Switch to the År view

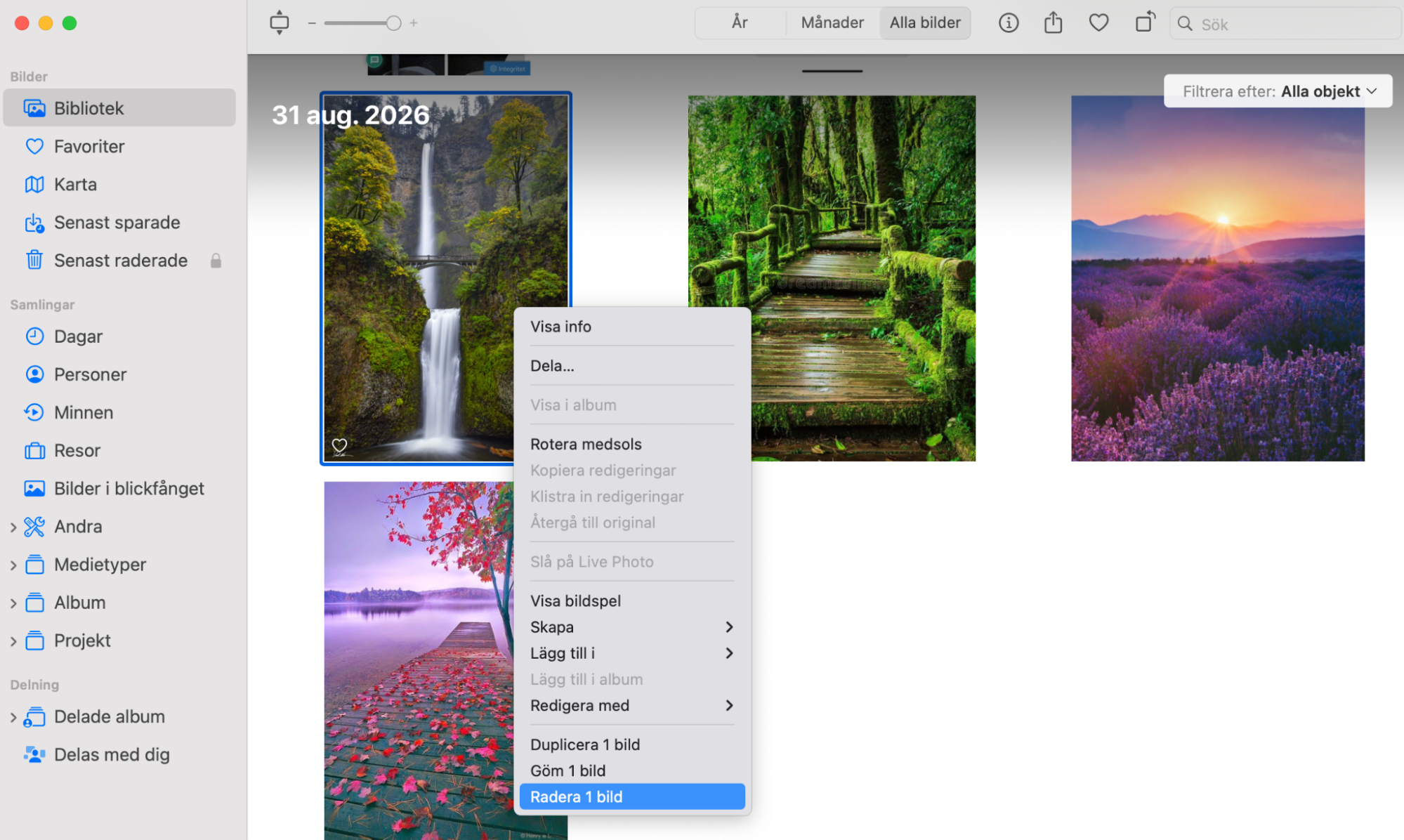(740, 23)
